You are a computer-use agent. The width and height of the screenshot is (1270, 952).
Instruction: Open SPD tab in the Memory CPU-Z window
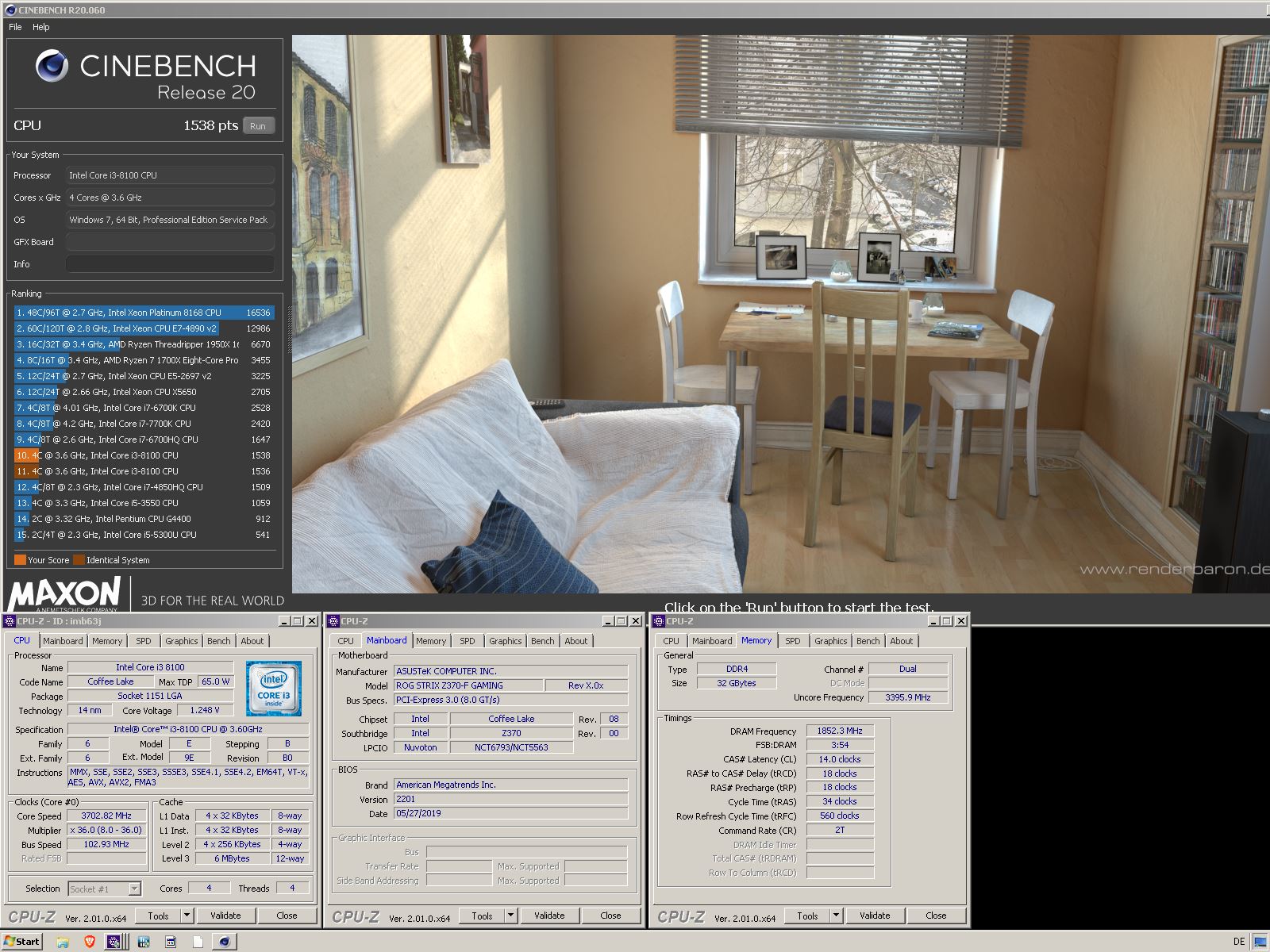792,641
